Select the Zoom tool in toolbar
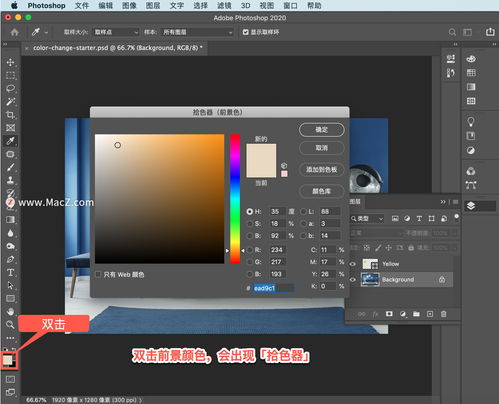Viewport: 499px width, 404px height. click(x=10, y=324)
